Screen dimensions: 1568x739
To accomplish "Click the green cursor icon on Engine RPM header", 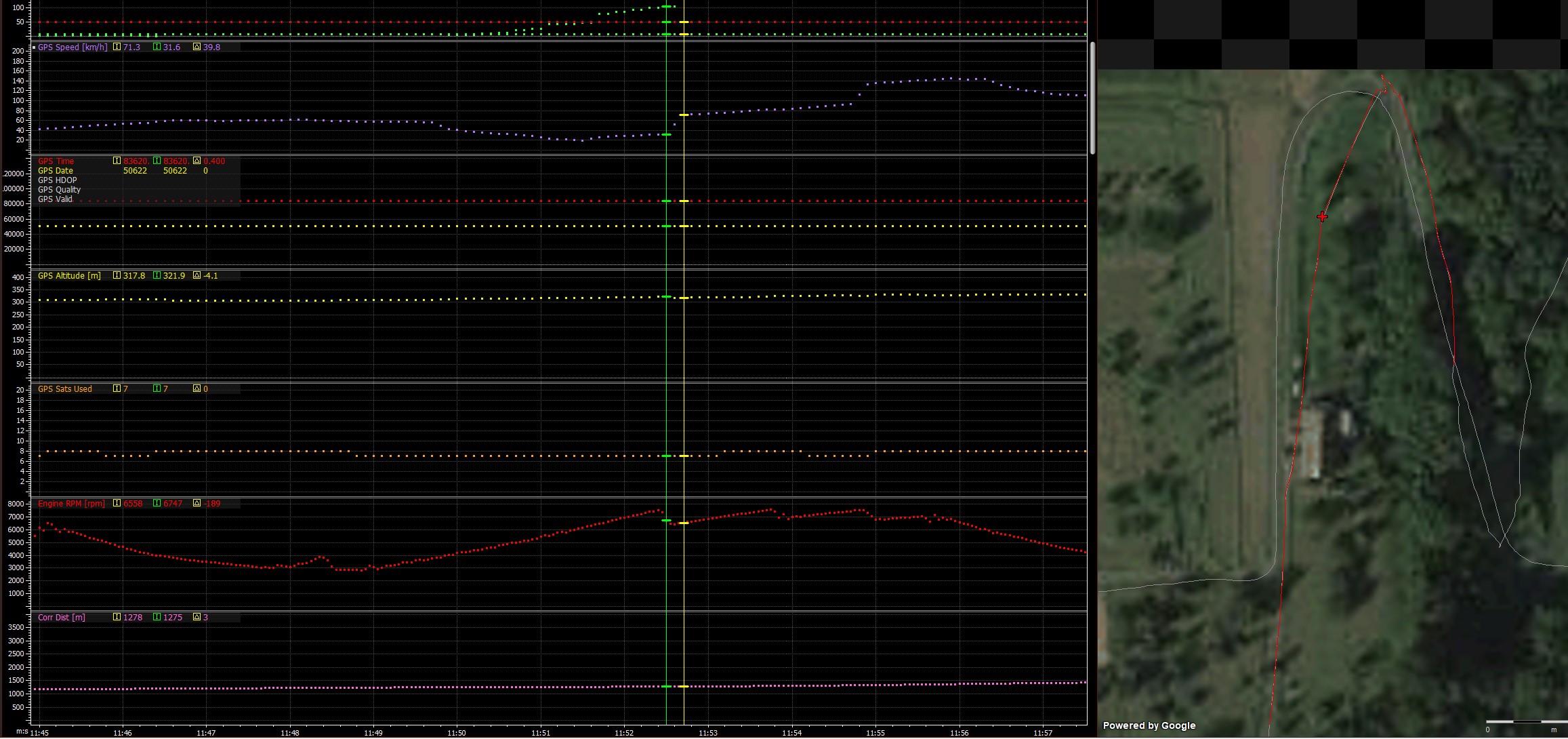I will click(x=156, y=504).
